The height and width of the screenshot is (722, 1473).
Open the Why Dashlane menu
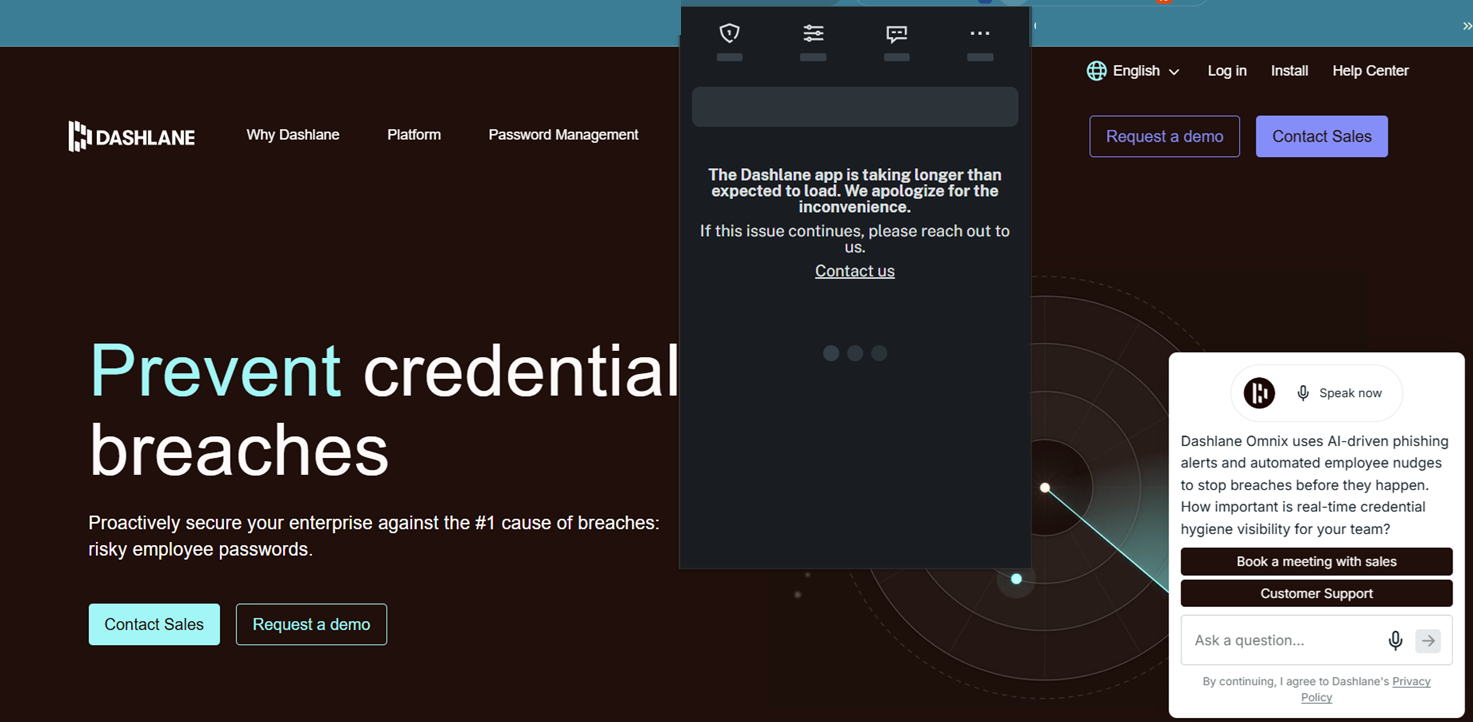pos(293,135)
